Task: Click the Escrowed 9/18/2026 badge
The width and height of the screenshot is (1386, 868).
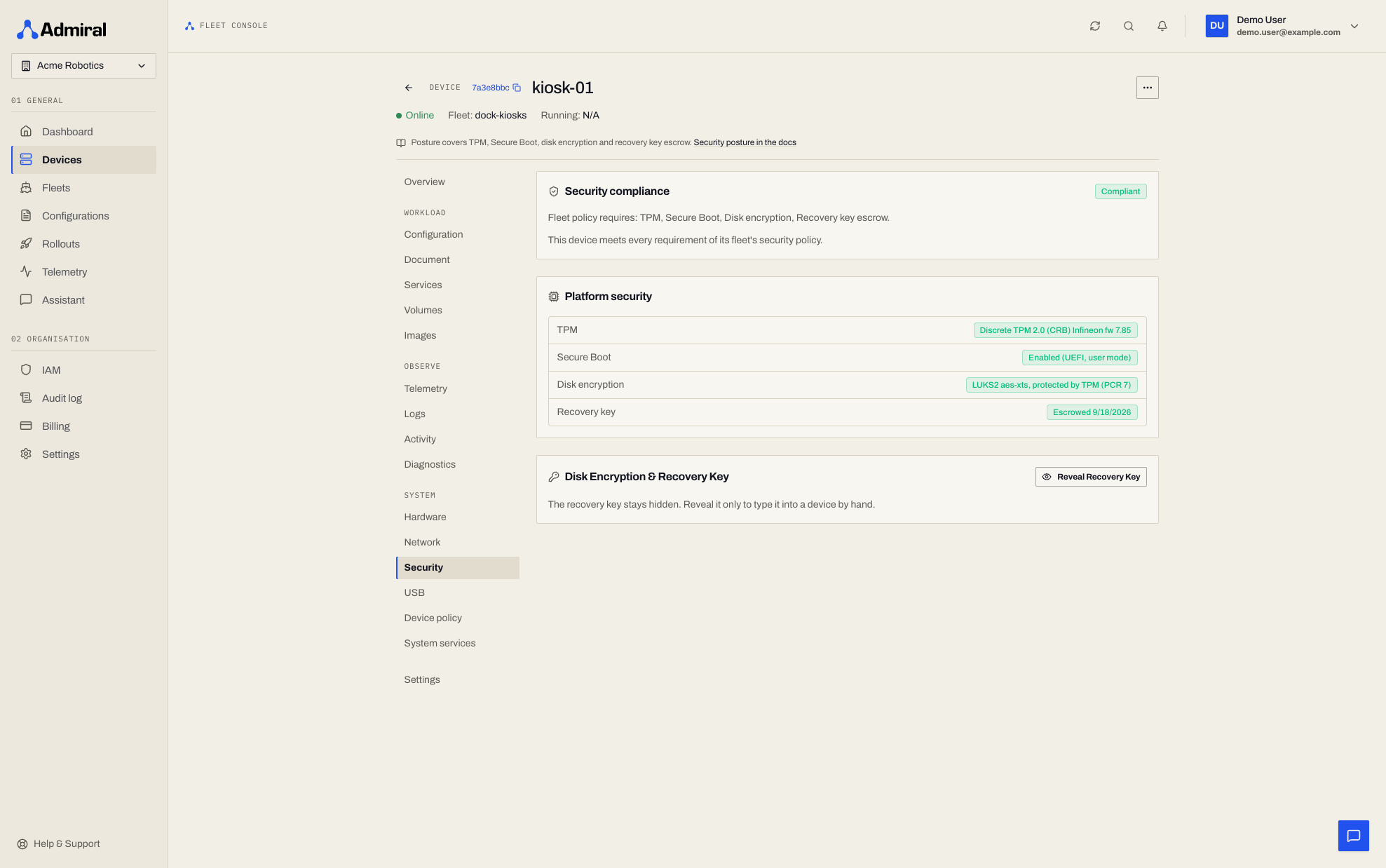Action: tap(1092, 412)
